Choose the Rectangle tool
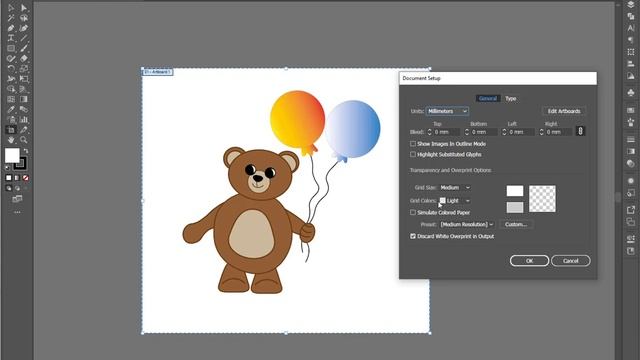Image resolution: width=640 pixels, height=360 pixels. click(11, 49)
